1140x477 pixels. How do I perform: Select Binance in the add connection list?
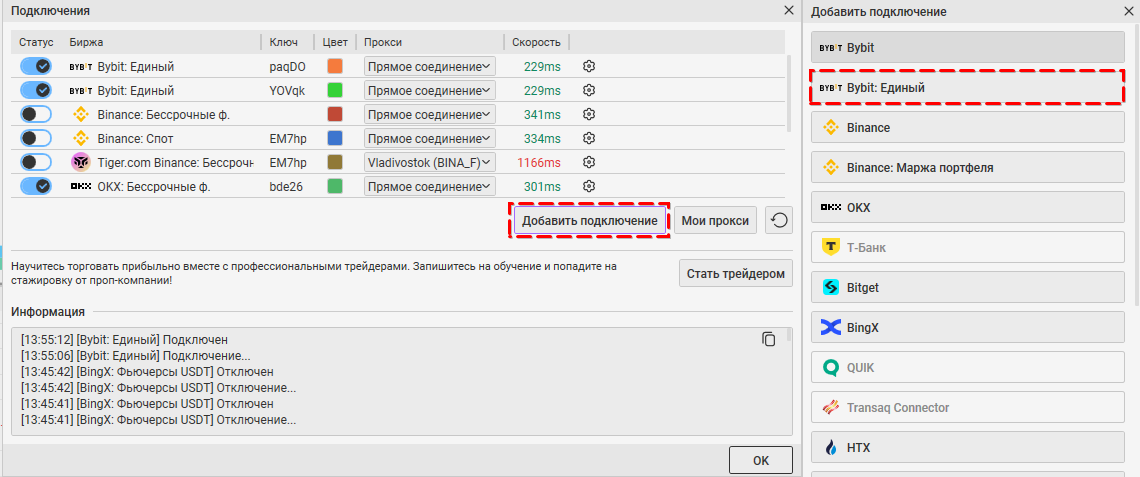point(968,127)
